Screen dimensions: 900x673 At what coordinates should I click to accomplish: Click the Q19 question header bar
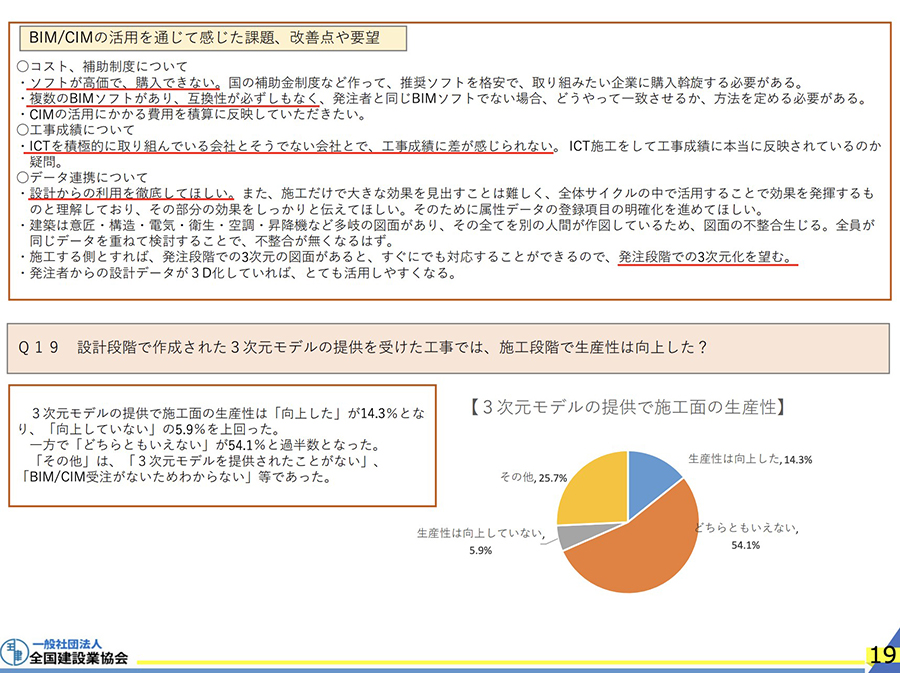click(x=449, y=347)
